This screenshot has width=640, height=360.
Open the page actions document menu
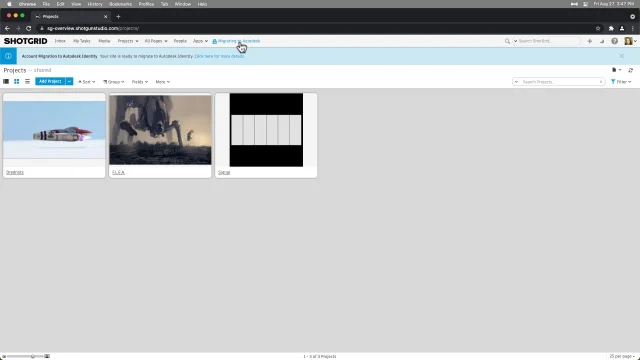(x=616, y=70)
